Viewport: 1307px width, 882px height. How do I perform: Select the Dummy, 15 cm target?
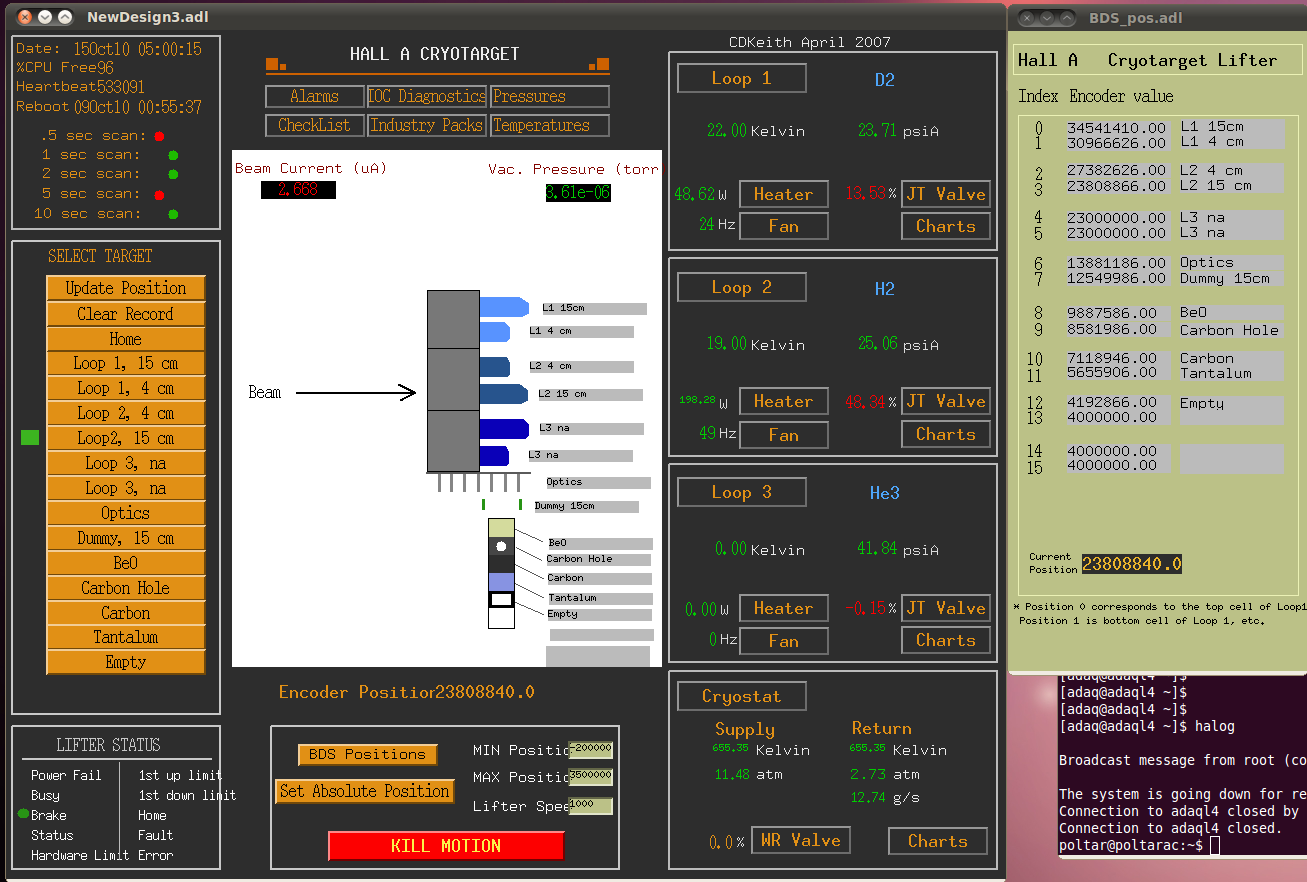[x=126, y=538]
